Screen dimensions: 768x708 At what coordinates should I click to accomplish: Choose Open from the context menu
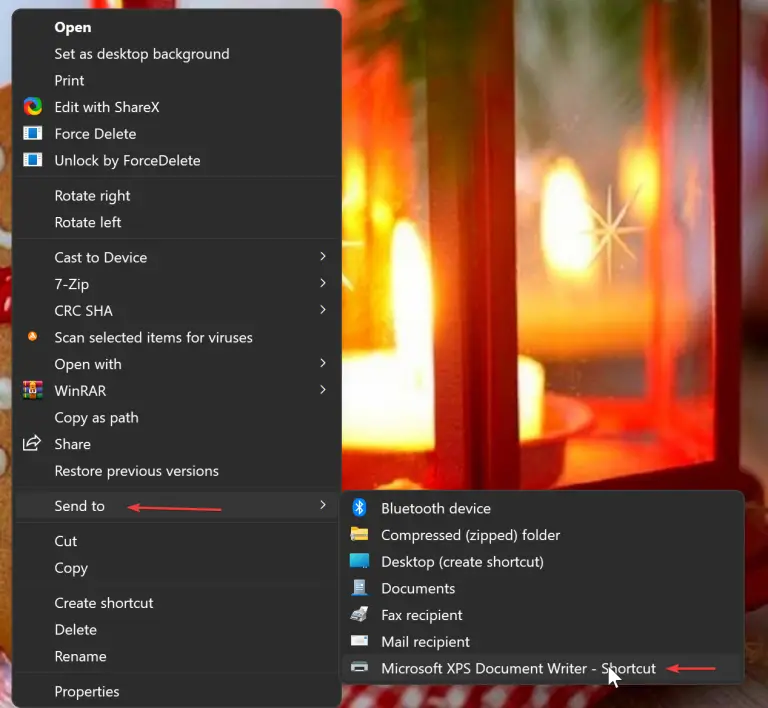click(x=177, y=27)
